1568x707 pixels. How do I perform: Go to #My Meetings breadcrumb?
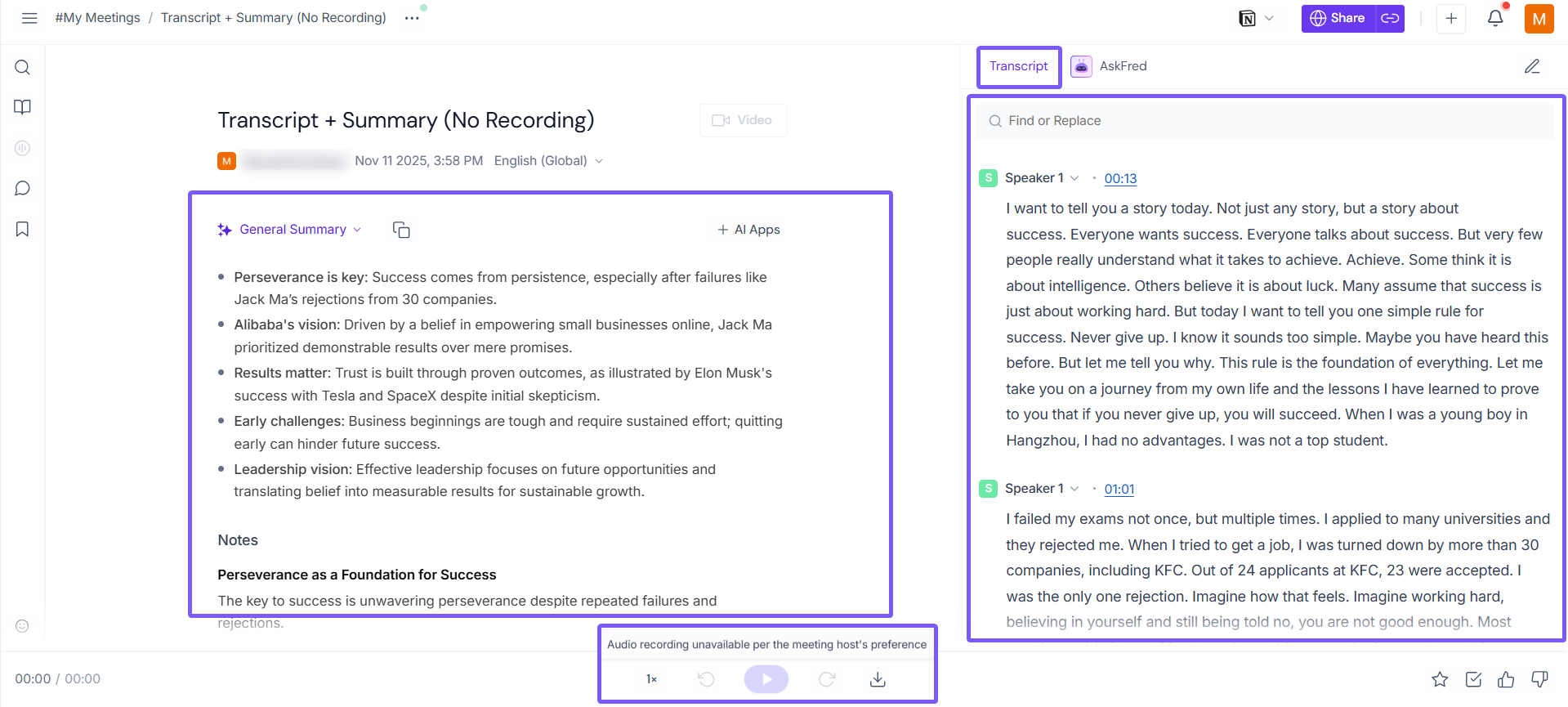[97, 18]
